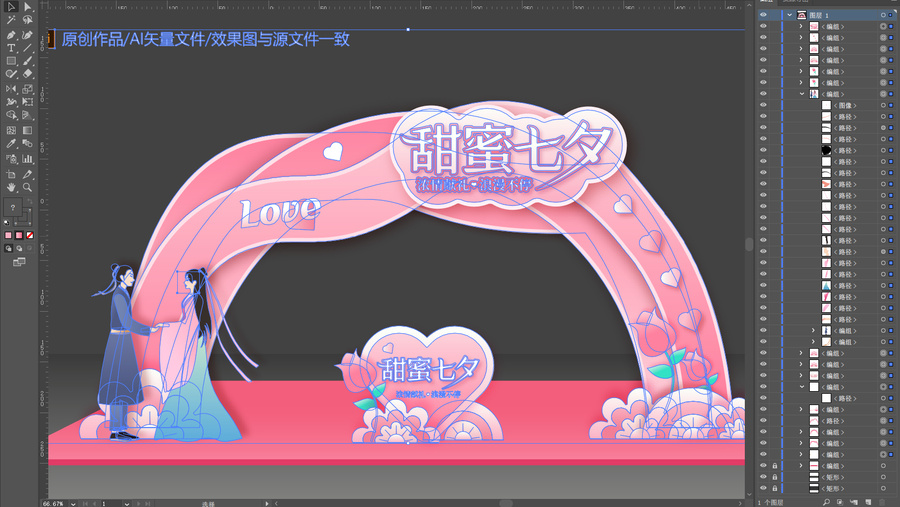Select the Line Segment tool

click(27, 48)
